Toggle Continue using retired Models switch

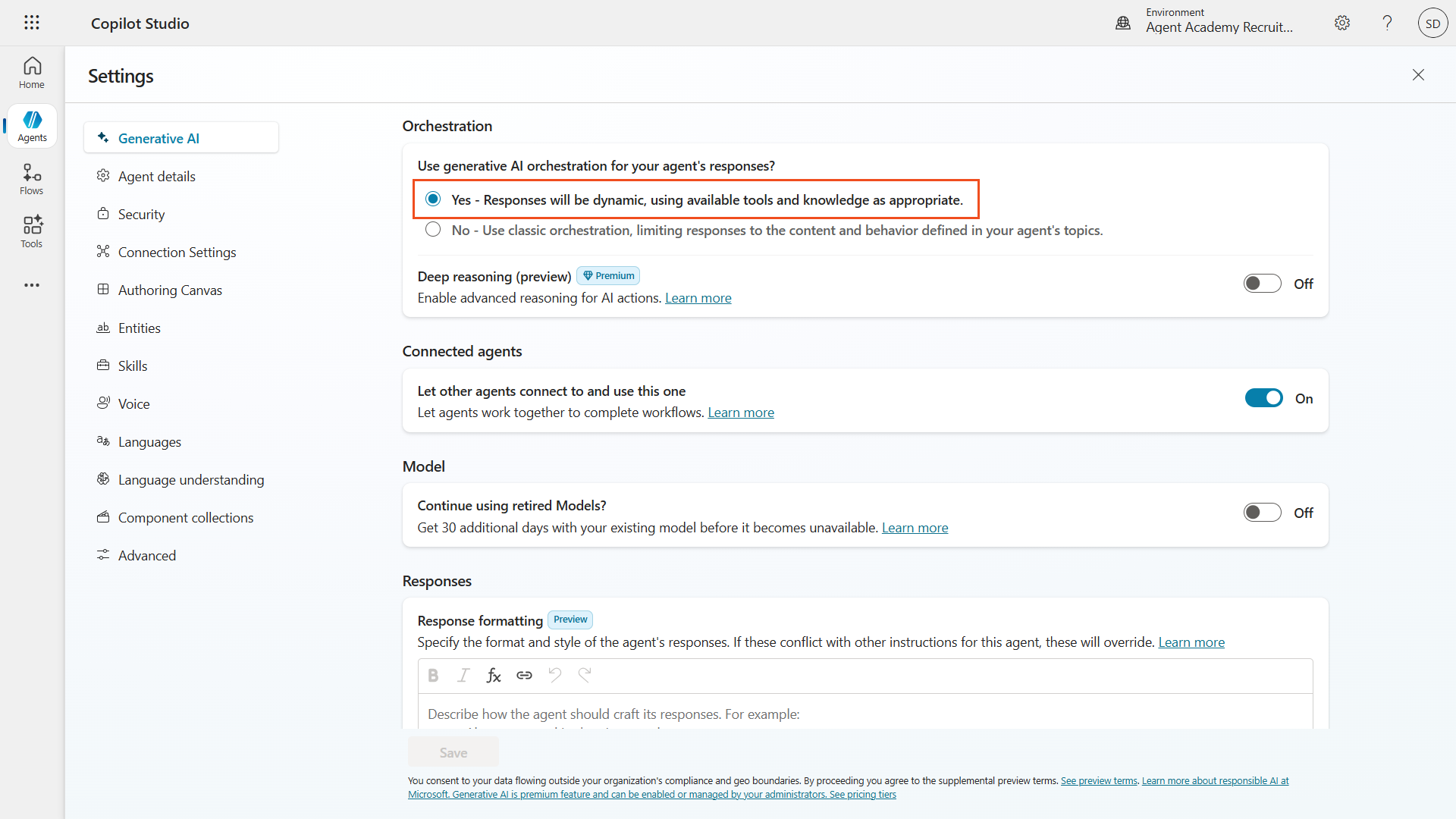click(1262, 513)
